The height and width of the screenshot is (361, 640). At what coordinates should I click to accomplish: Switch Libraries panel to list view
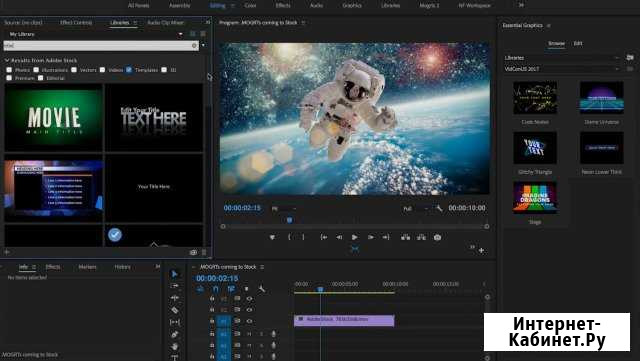[203, 34]
